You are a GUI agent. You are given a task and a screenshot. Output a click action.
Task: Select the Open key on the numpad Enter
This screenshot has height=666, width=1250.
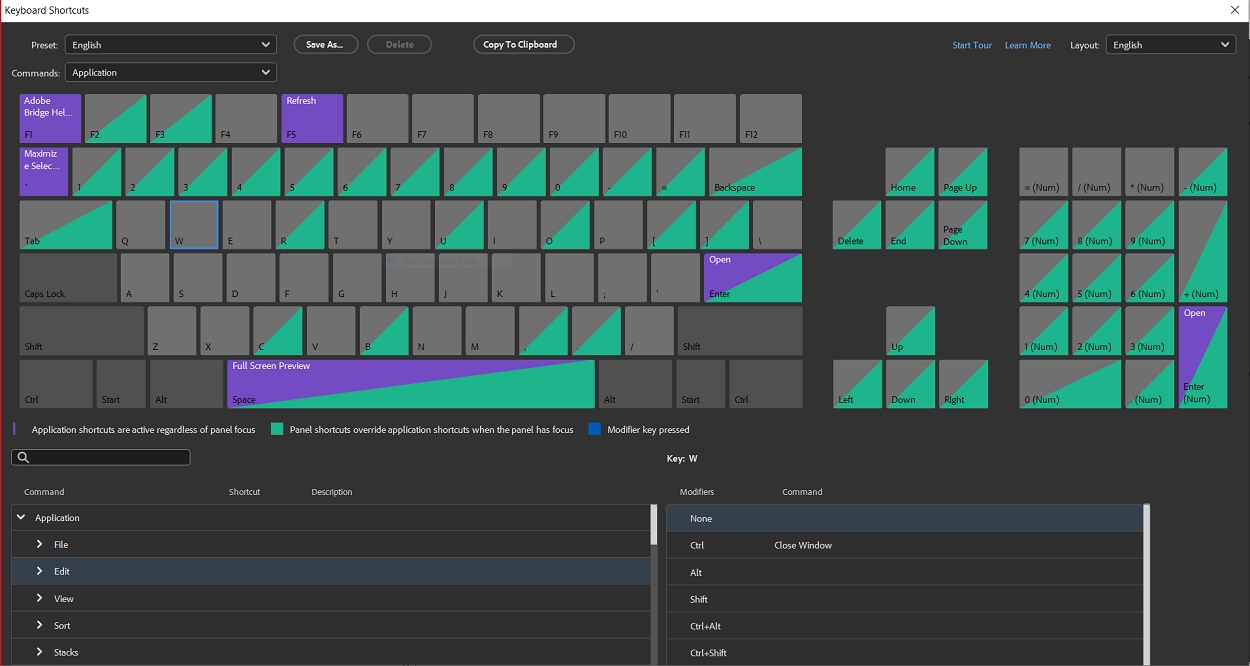1202,356
